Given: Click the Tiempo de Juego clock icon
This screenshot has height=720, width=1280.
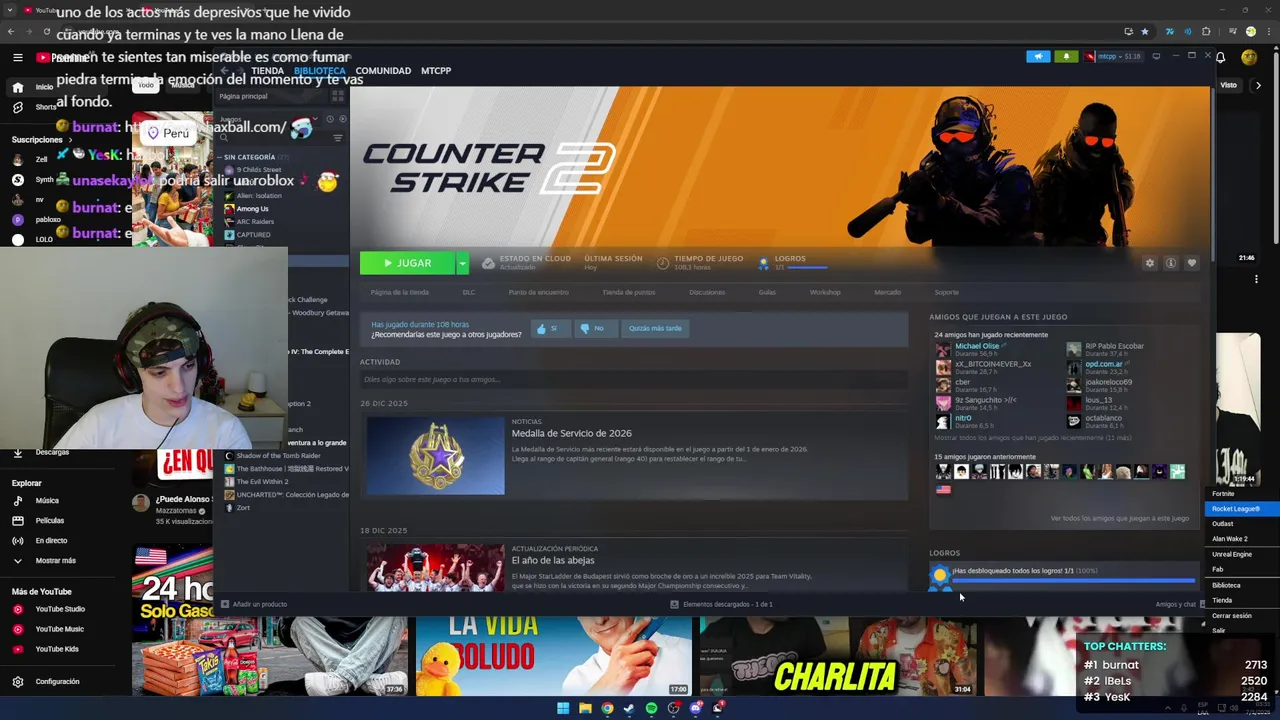Looking at the screenshot, I should coord(662,263).
